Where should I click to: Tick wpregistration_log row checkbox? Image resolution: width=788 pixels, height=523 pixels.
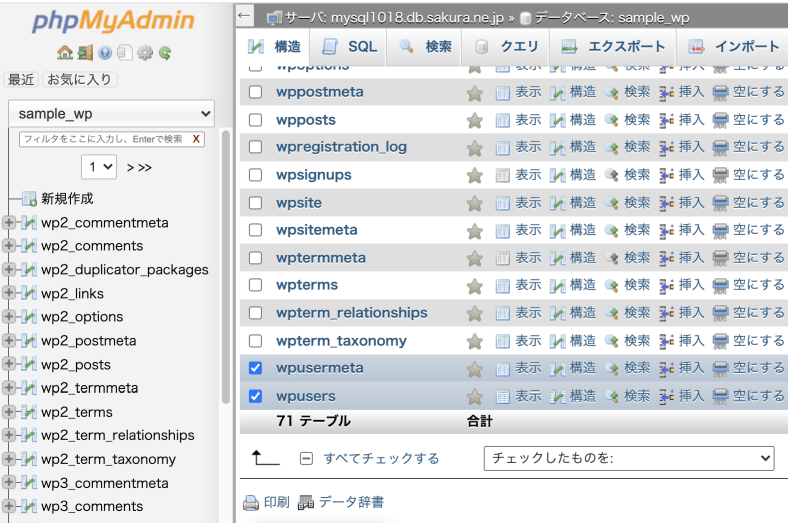pos(255,147)
